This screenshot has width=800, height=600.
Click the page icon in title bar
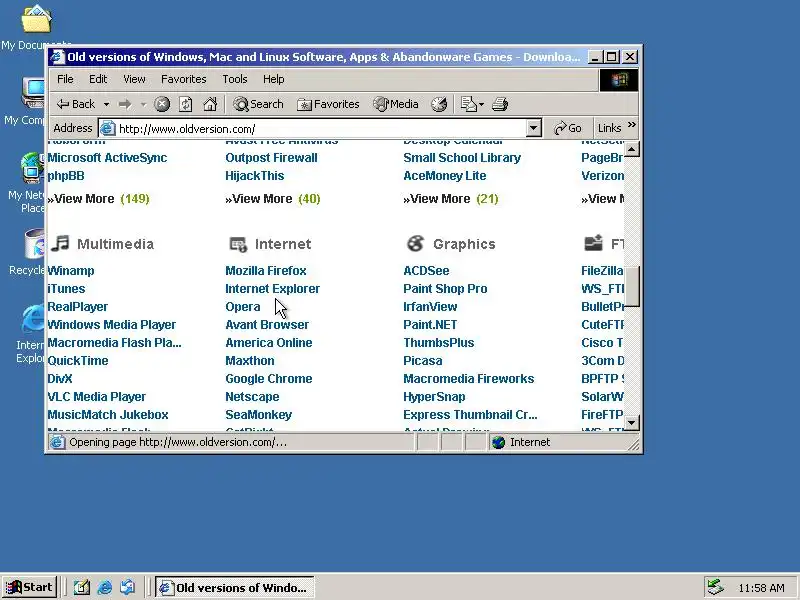58,57
